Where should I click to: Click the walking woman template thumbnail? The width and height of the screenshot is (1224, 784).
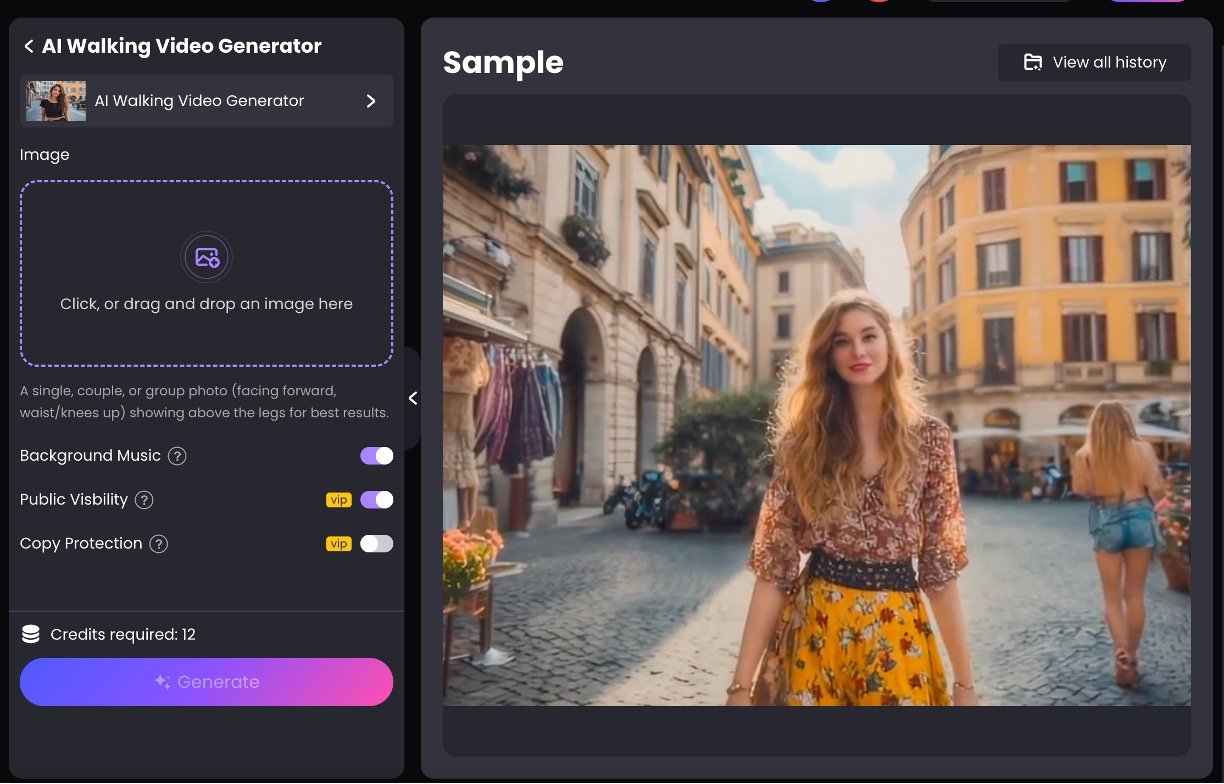point(56,101)
